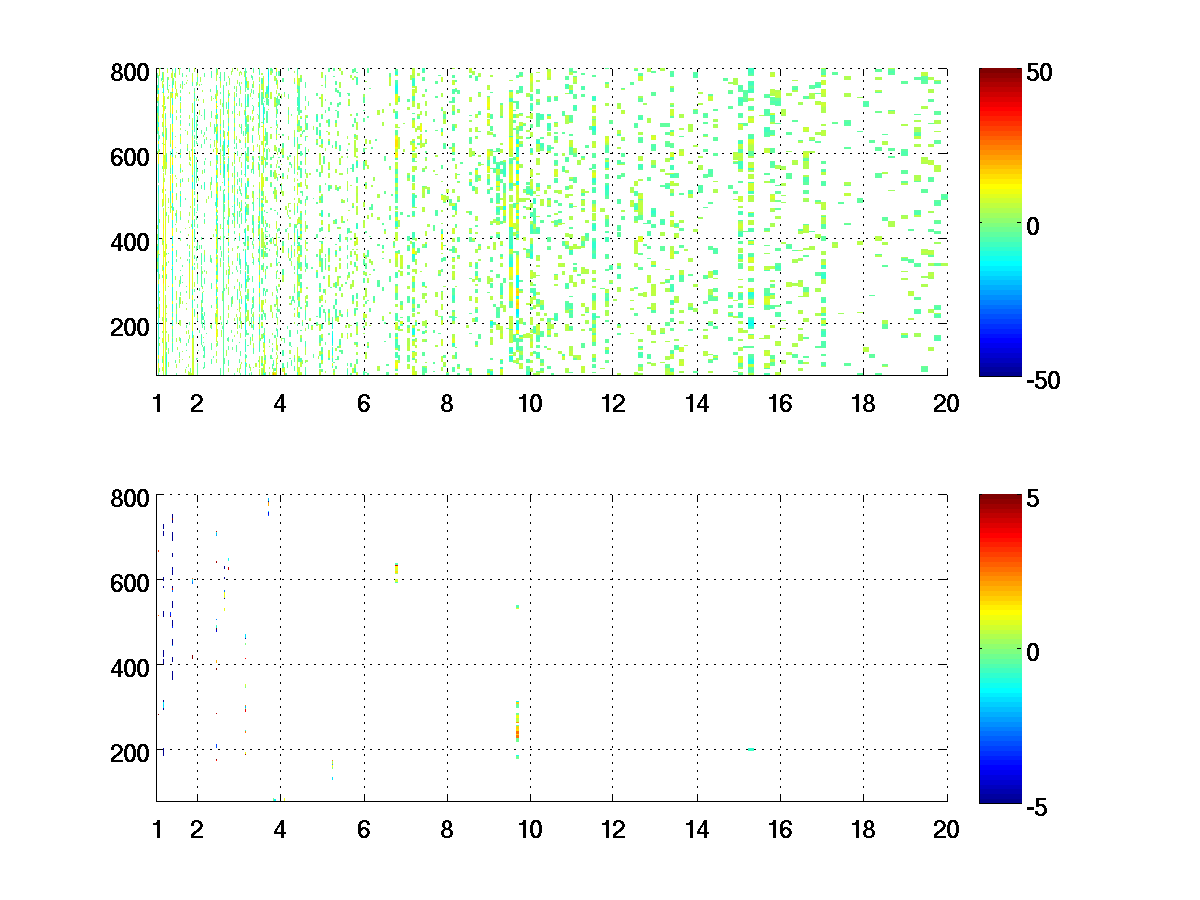Click the red end of the top colorbar

click(x=1000, y=76)
